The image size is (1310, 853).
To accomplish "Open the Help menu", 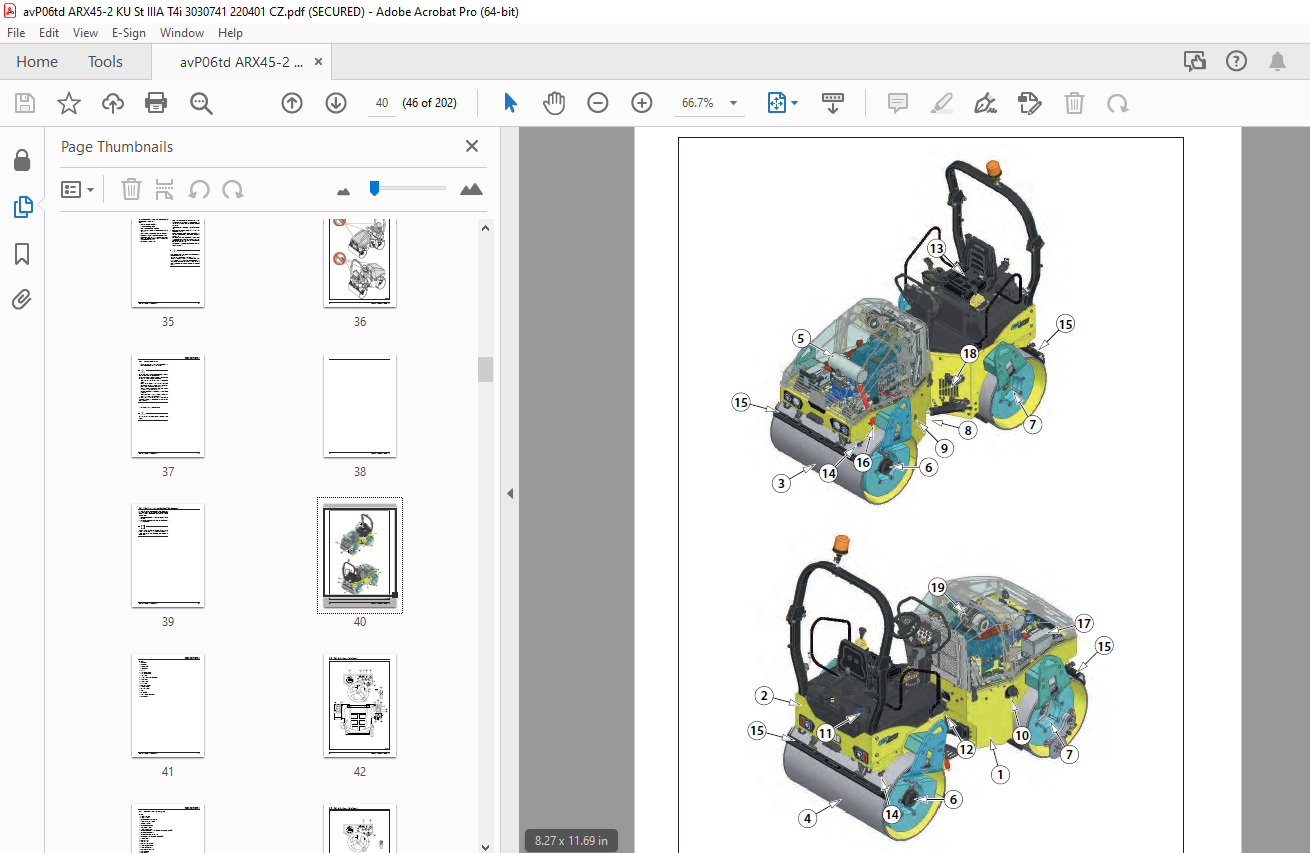I will tap(230, 32).
